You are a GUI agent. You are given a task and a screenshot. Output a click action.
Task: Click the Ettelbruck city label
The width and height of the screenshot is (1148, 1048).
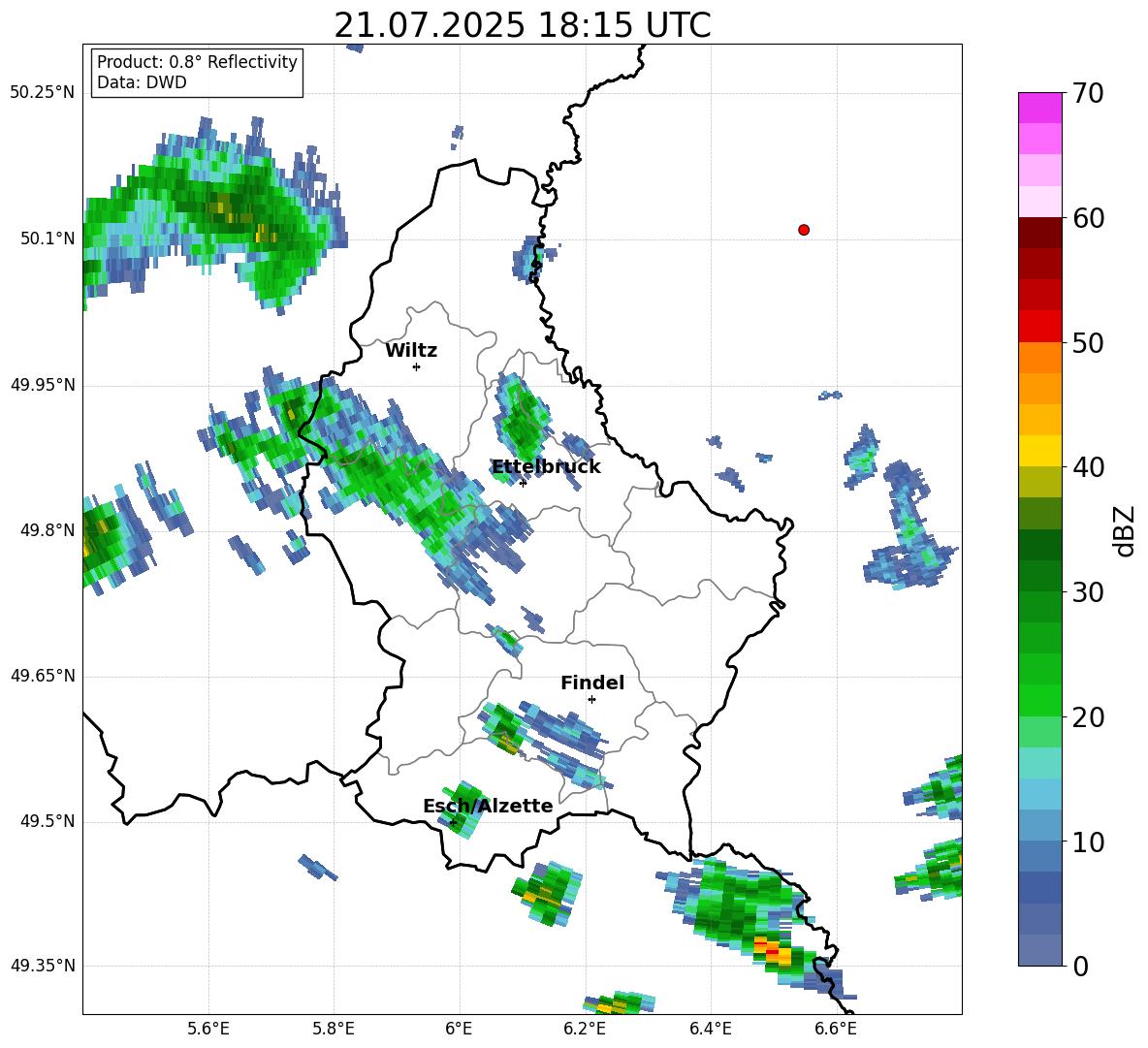point(546,467)
